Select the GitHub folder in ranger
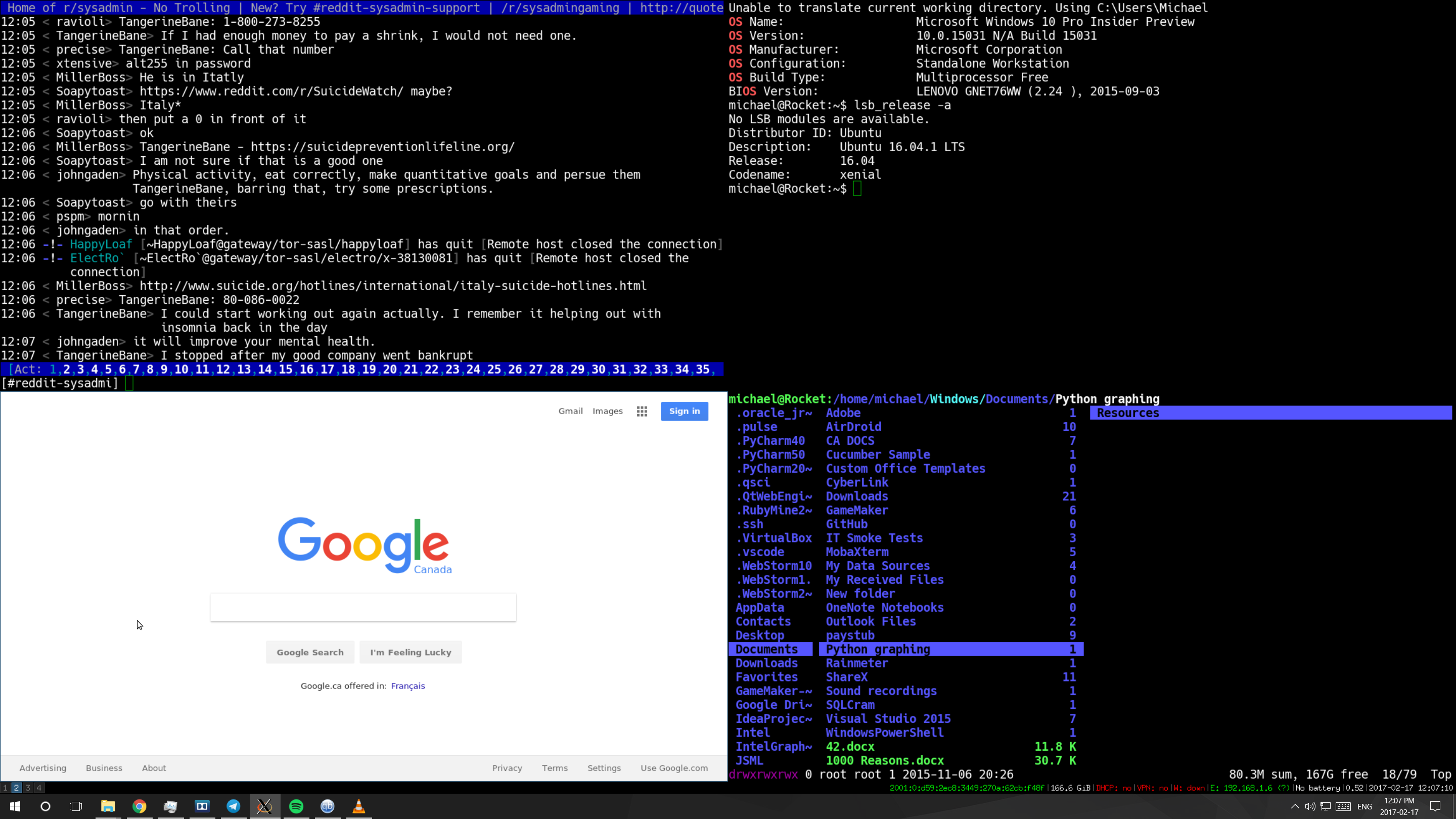The width and height of the screenshot is (1456, 819). (x=950, y=524)
